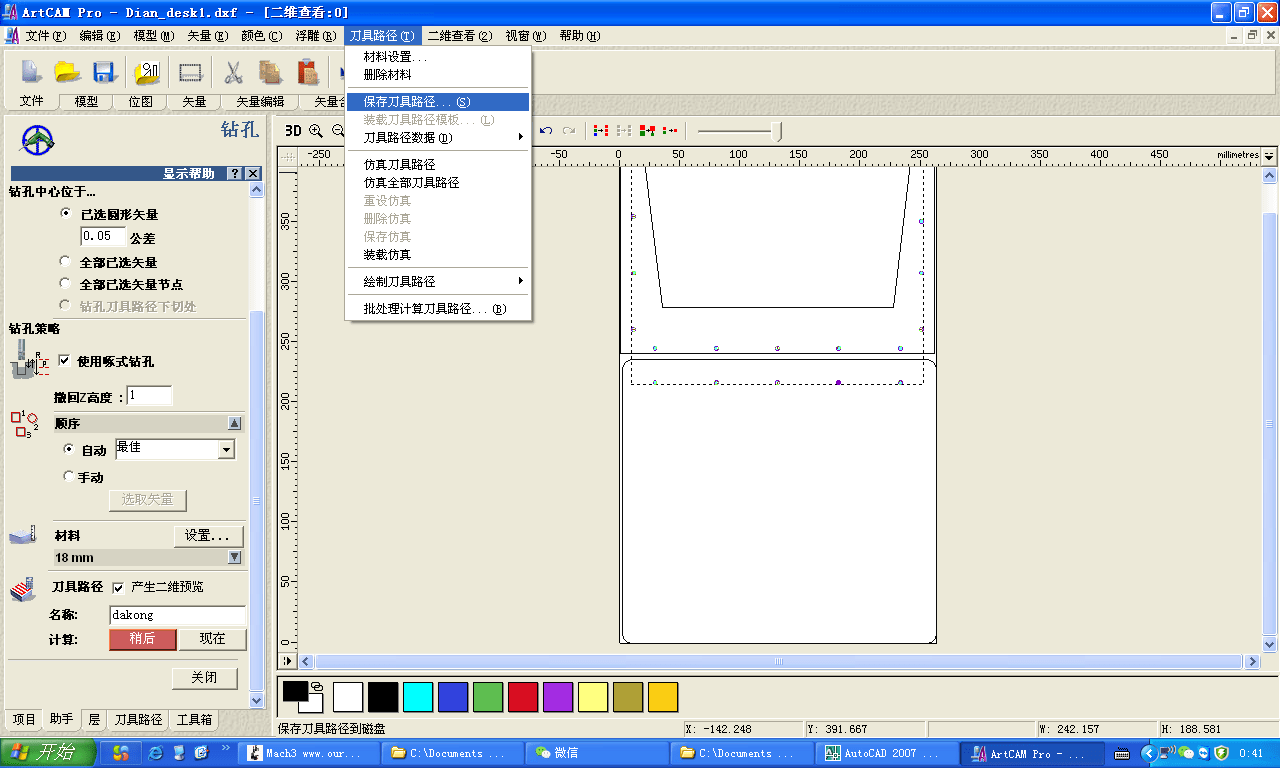Click the foreground/background color swap icon
This screenshot has width=1280, height=768.
click(x=317, y=686)
